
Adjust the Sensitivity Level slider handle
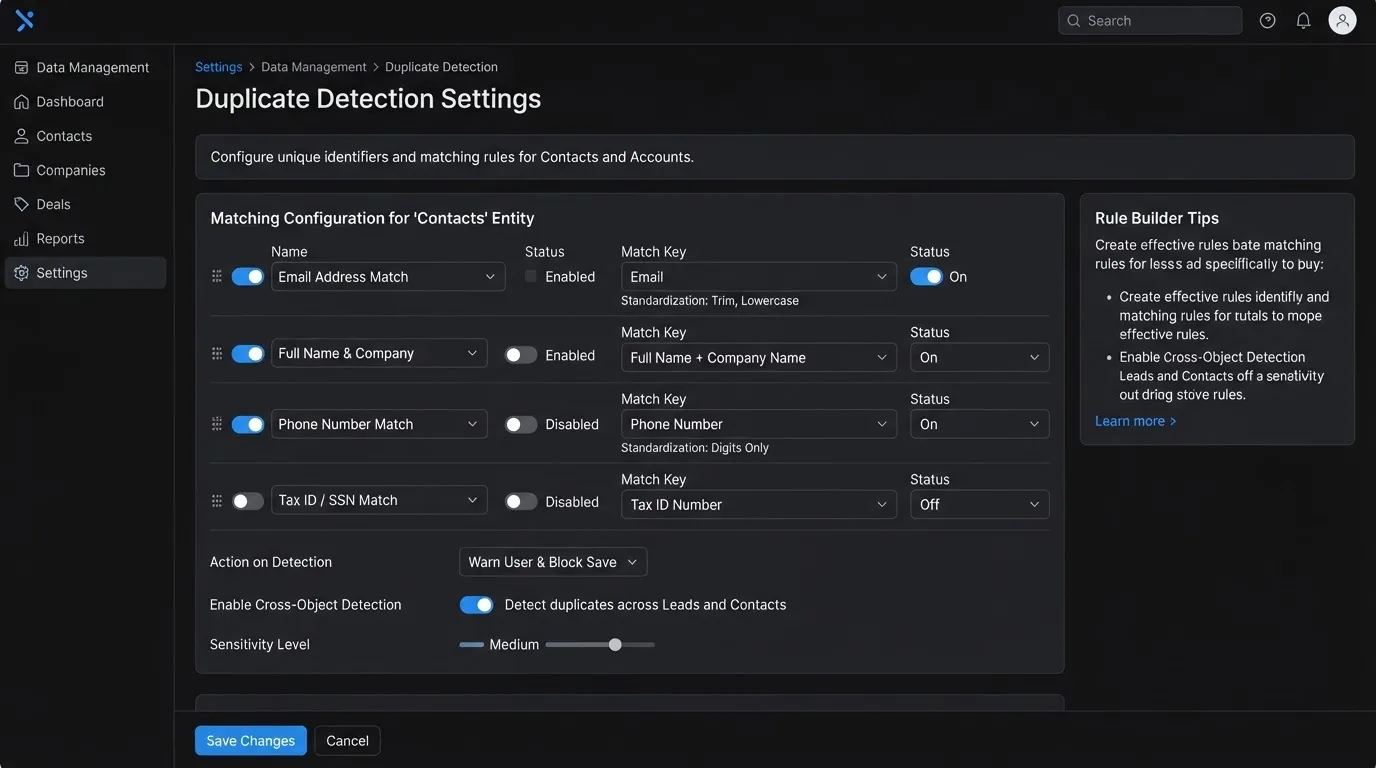click(x=615, y=645)
